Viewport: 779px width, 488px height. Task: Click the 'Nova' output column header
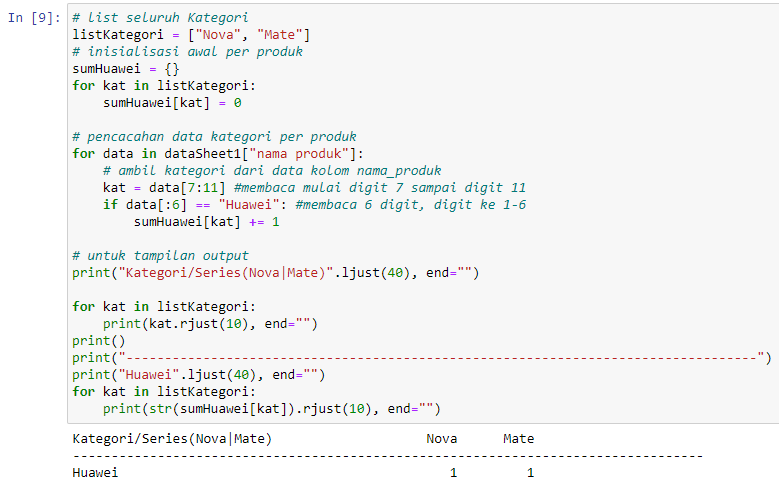442,439
